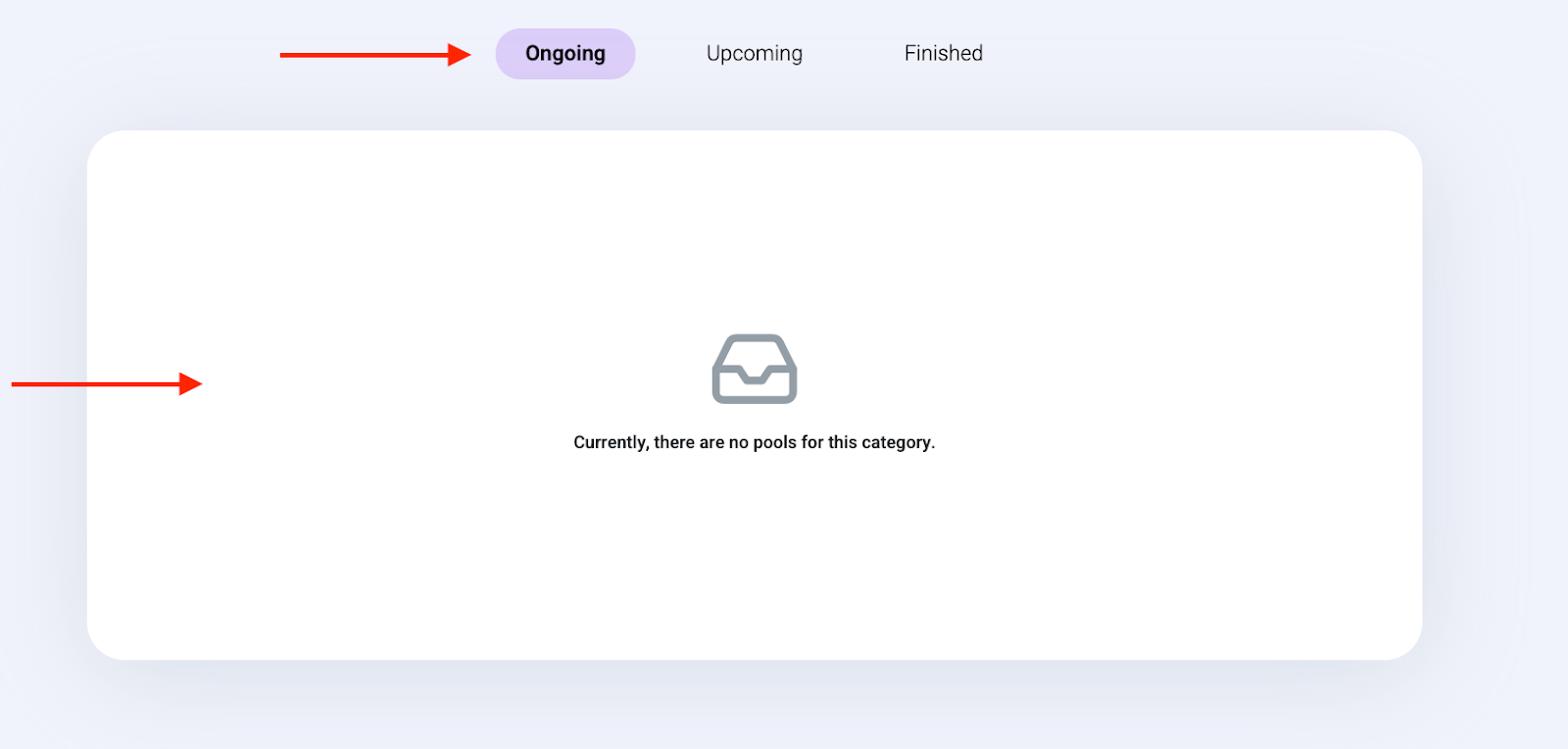Screen dimensions: 1568x749
Task: Switch to the Upcoming tab
Action: [755, 54]
